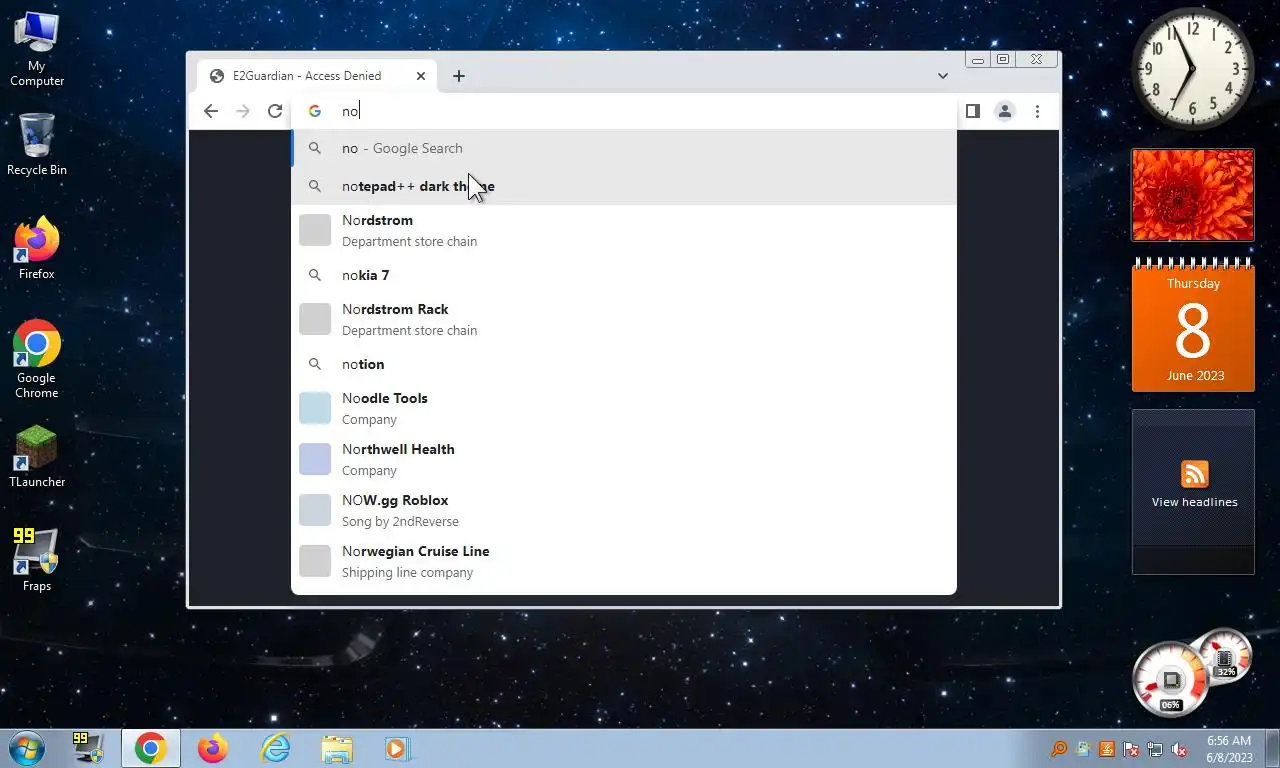This screenshot has width=1280, height=768.
Task: Choose the 'notion' suggestion
Action: pyautogui.click(x=624, y=364)
